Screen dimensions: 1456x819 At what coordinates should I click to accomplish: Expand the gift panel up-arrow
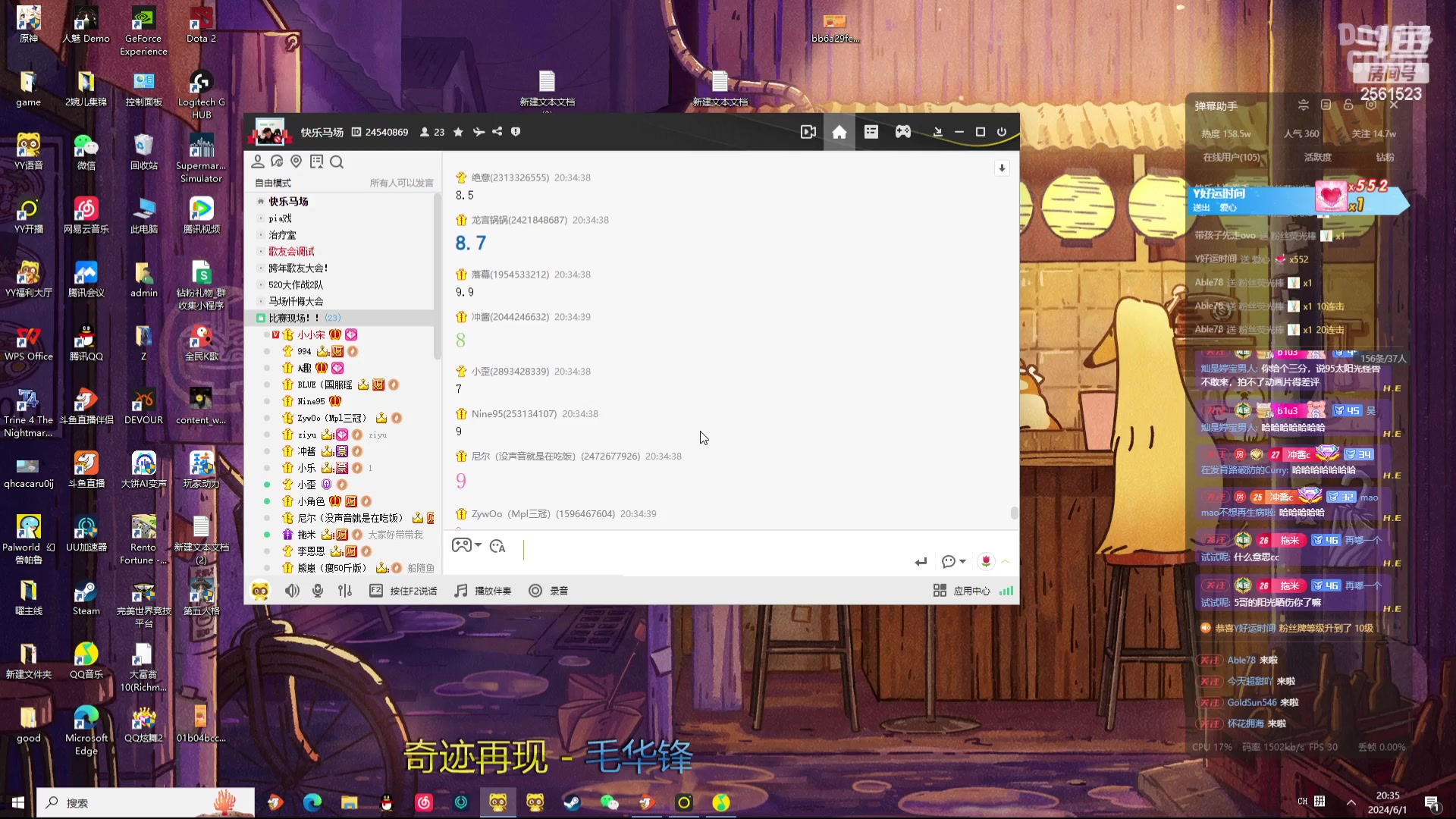pyautogui.click(x=1006, y=561)
